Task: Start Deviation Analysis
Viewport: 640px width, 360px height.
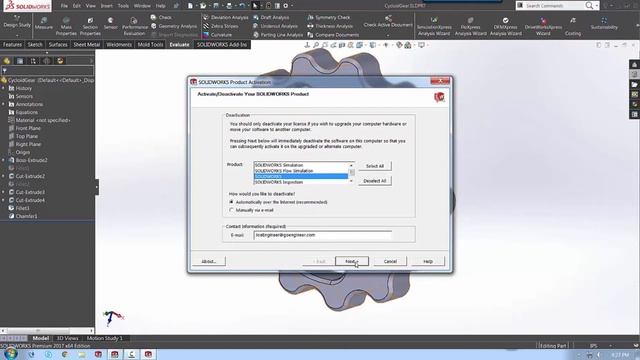Action: click(226, 18)
